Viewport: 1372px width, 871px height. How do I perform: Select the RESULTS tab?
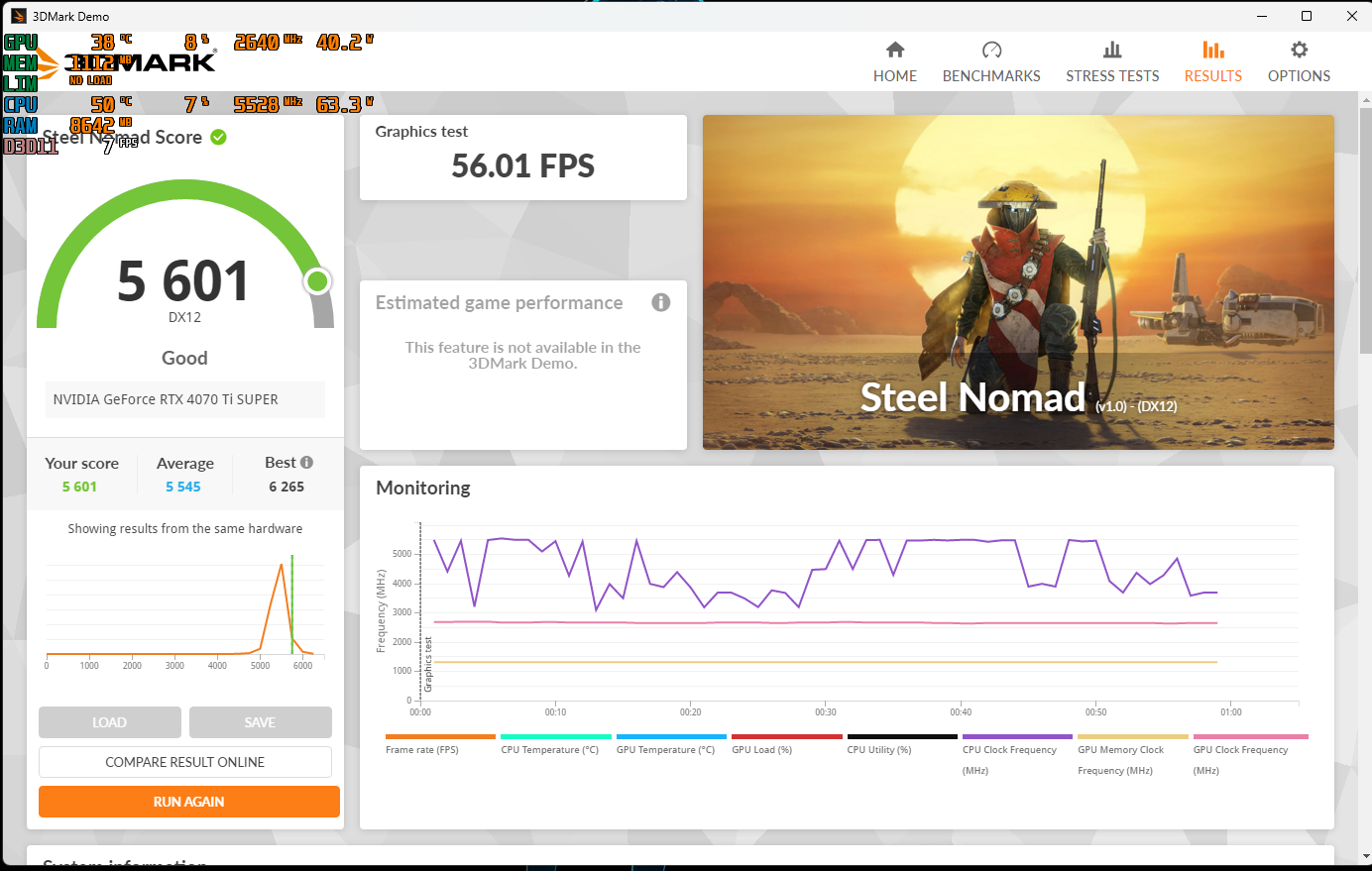coord(1212,62)
